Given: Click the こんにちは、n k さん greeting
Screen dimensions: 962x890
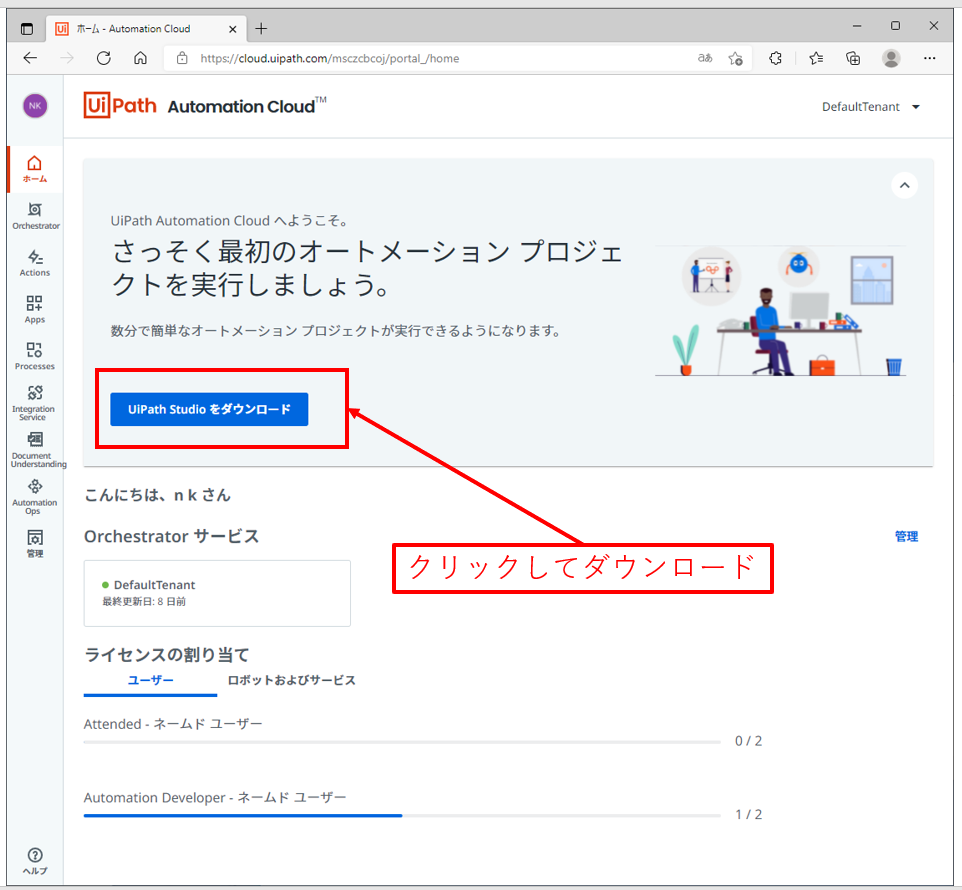Looking at the screenshot, I should (157, 495).
